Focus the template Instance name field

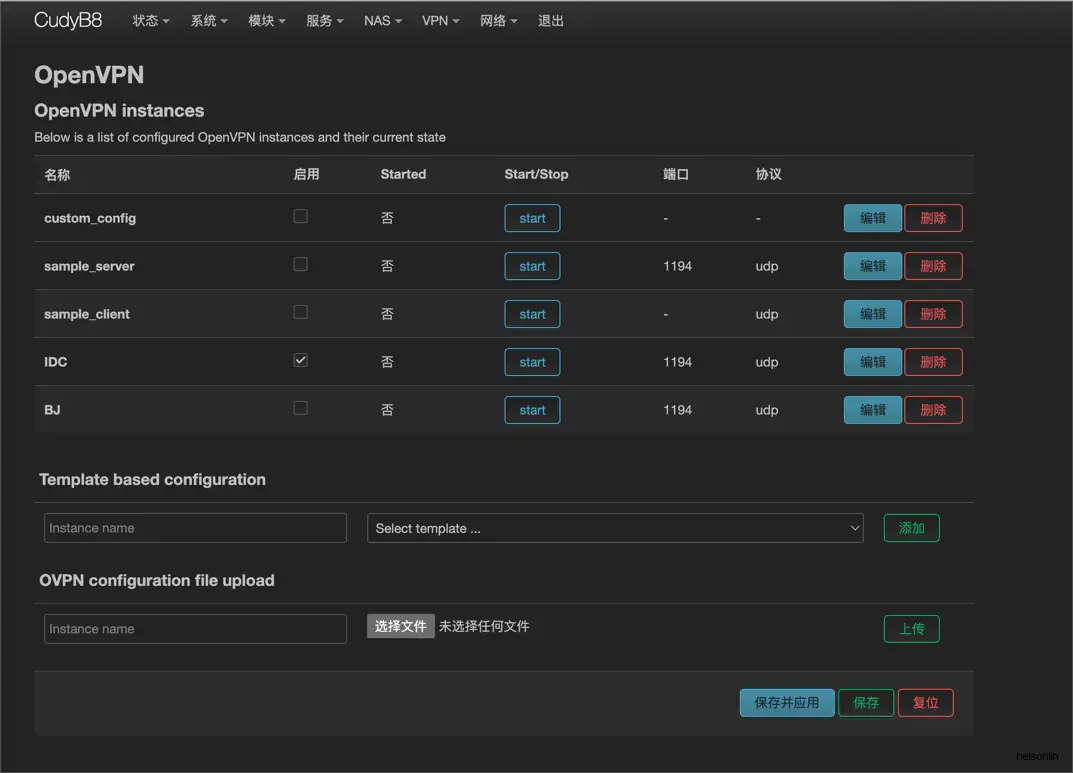pos(195,528)
